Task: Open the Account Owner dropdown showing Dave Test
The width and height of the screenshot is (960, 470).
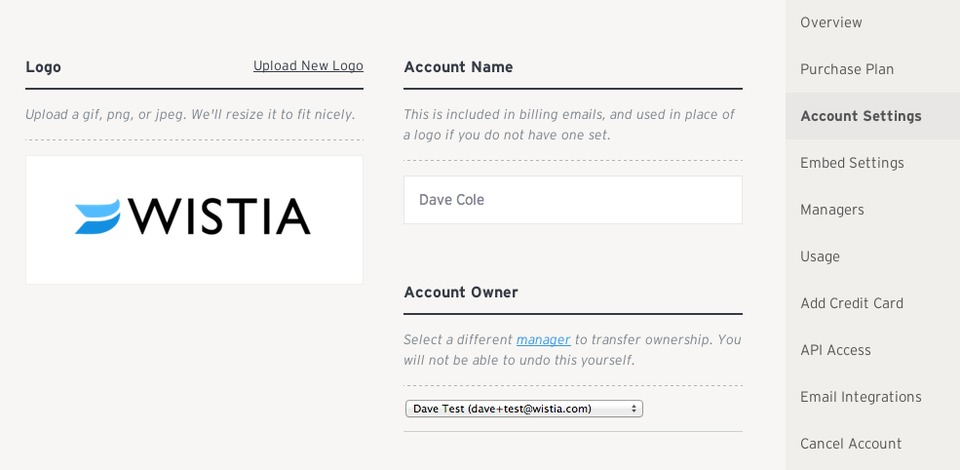Action: pyautogui.click(x=524, y=409)
